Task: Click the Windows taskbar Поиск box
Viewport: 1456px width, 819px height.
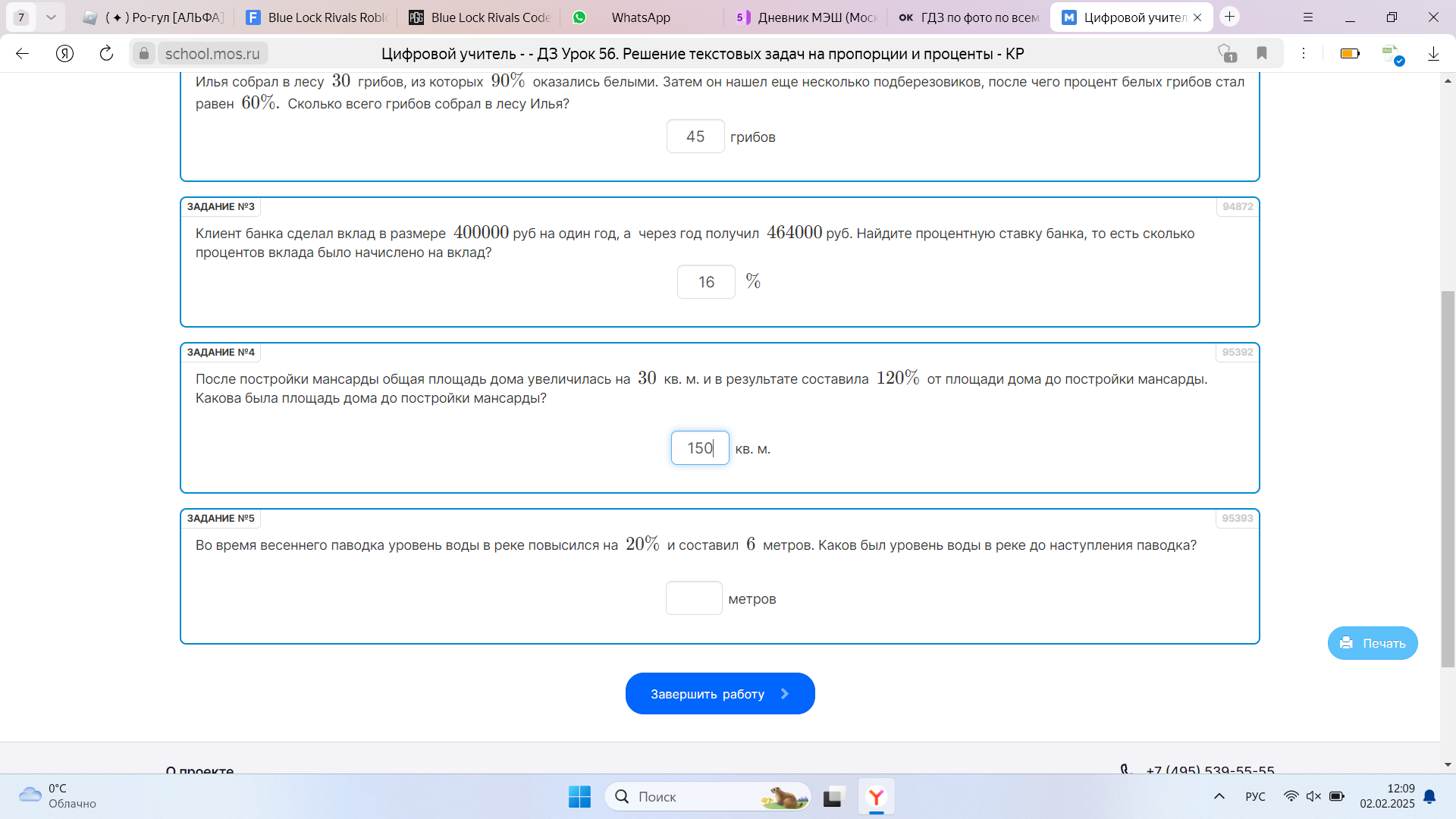Action: [x=707, y=796]
